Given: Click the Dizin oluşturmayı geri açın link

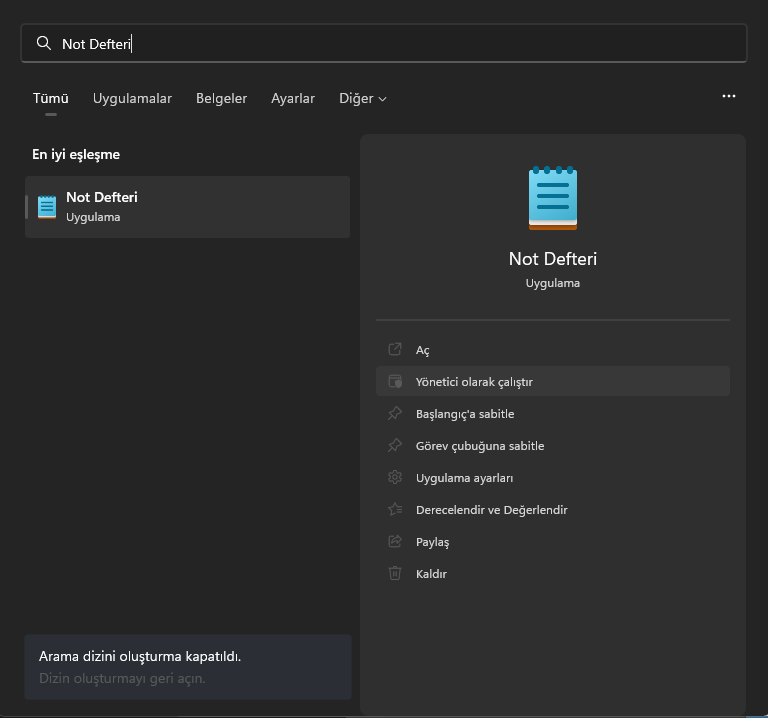Looking at the screenshot, I should (122, 678).
